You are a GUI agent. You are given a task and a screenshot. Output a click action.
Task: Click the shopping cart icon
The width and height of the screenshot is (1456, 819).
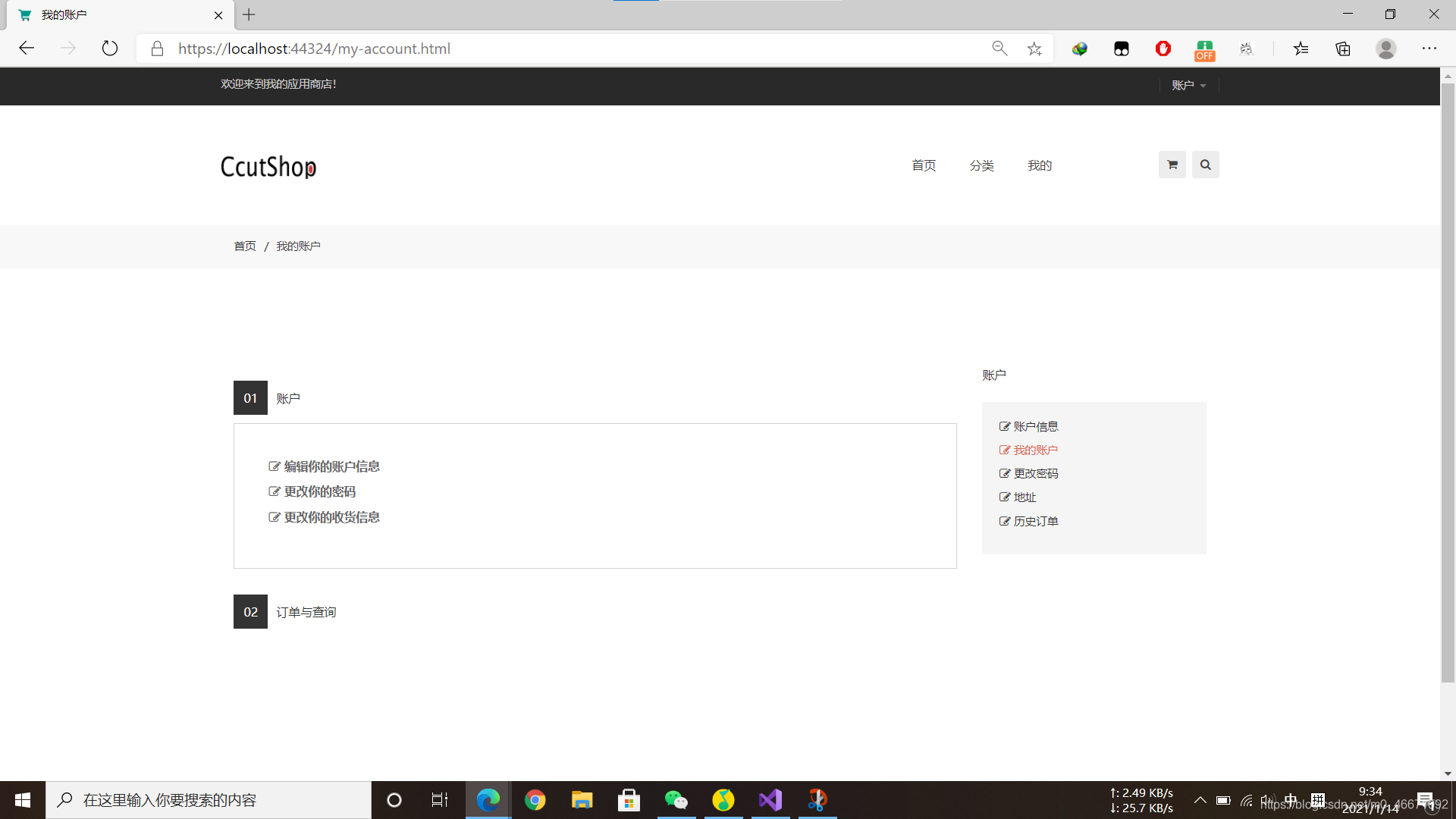click(1172, 165)
